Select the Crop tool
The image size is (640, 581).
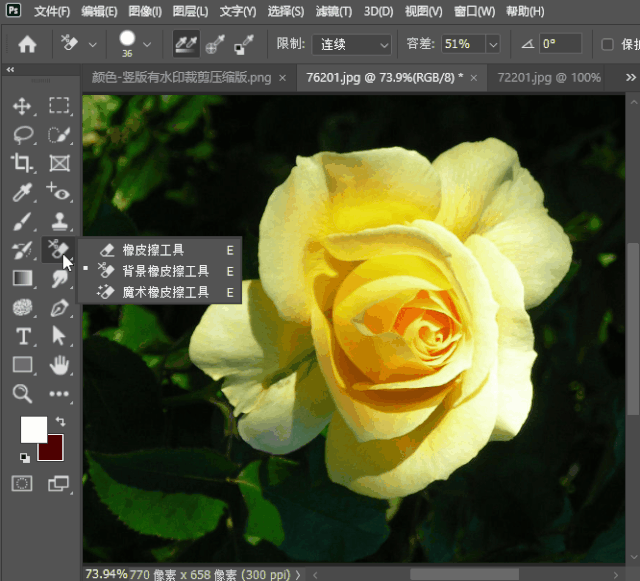[22, 163]
